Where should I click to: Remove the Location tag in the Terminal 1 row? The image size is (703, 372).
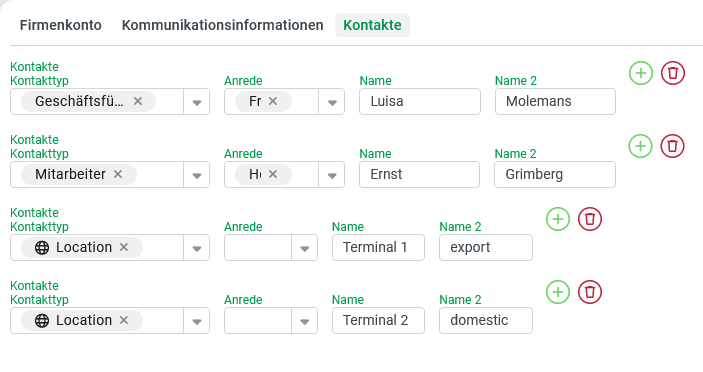point(124,247)
